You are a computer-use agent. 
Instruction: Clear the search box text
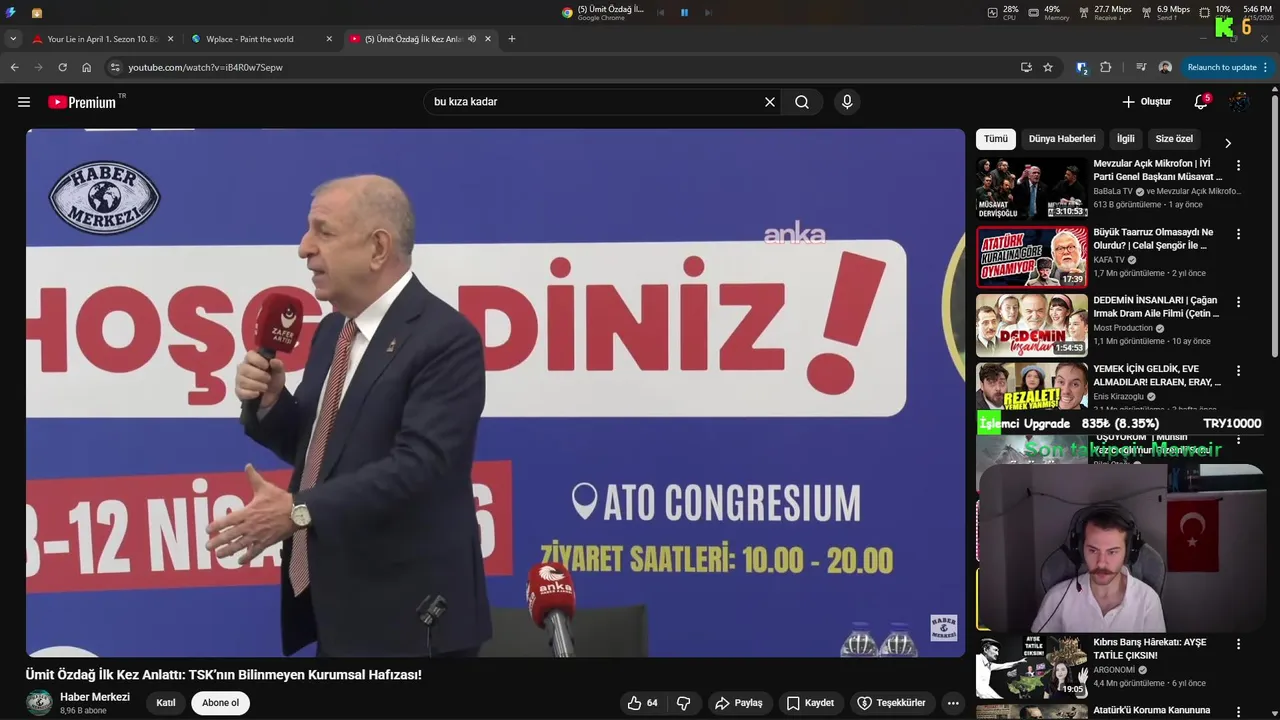point(770,102)
